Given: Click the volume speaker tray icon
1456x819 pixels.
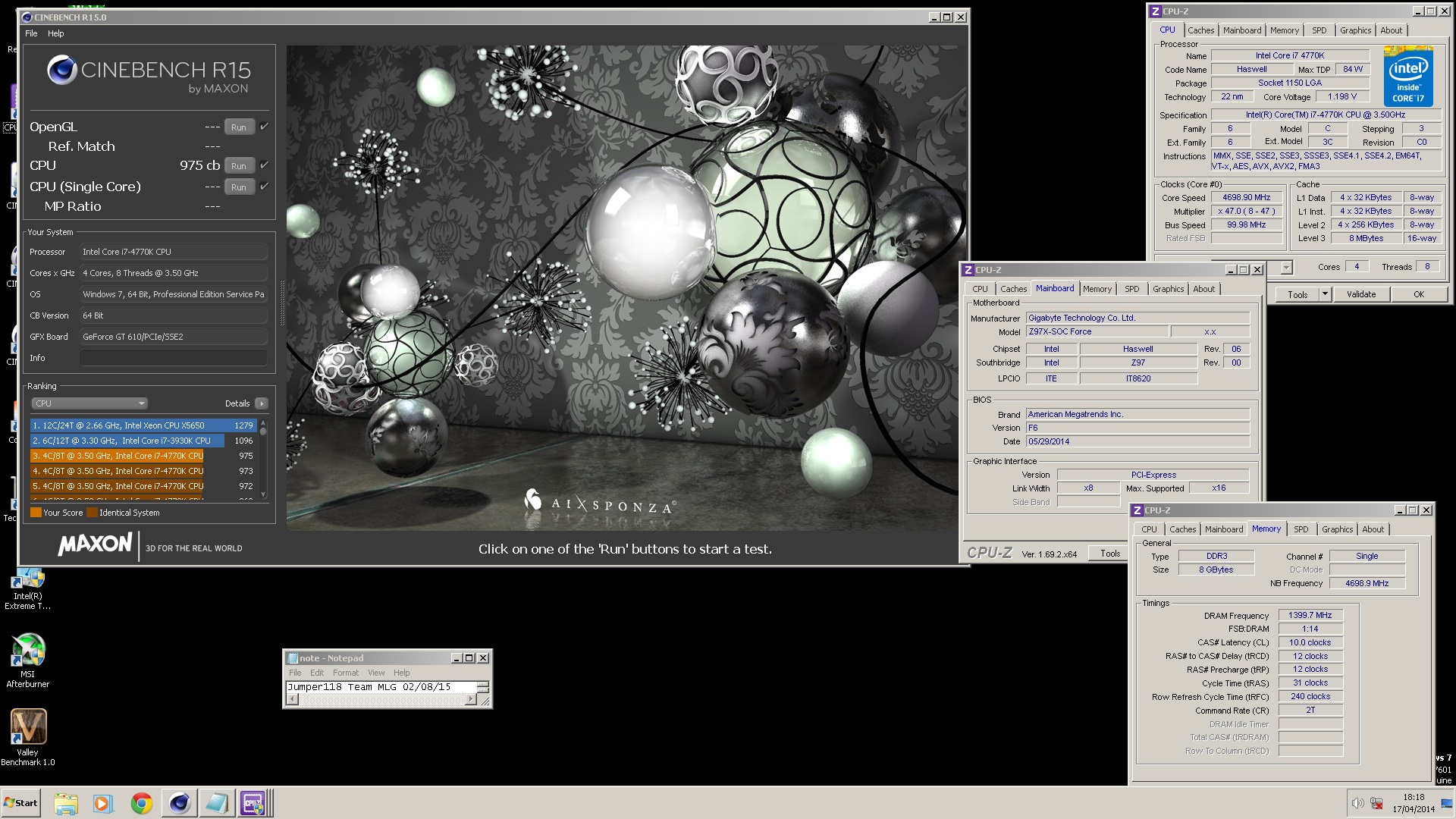Looking at the screenshot, I should pos(1357,803).
